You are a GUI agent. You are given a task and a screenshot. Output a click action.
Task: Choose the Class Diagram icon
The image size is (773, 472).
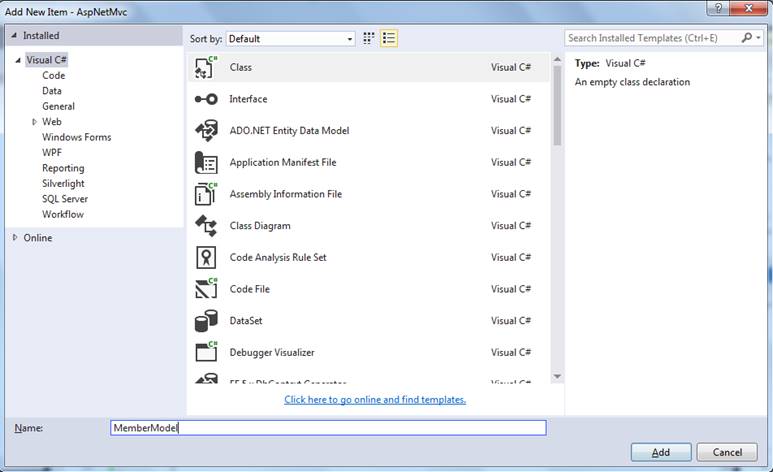pos(206,226)
